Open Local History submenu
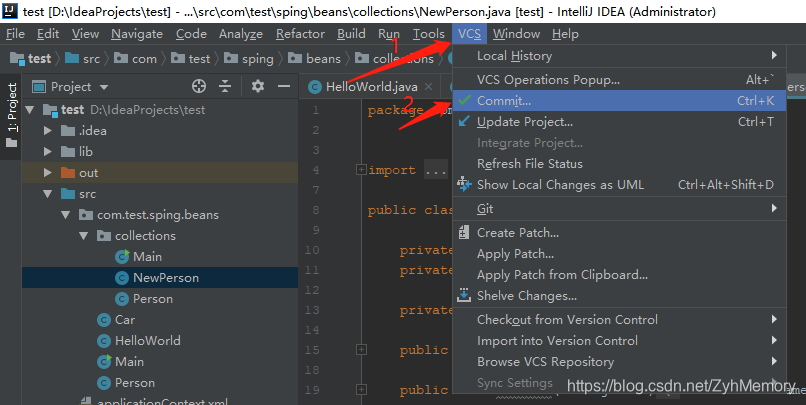 [x=619, y=56]
